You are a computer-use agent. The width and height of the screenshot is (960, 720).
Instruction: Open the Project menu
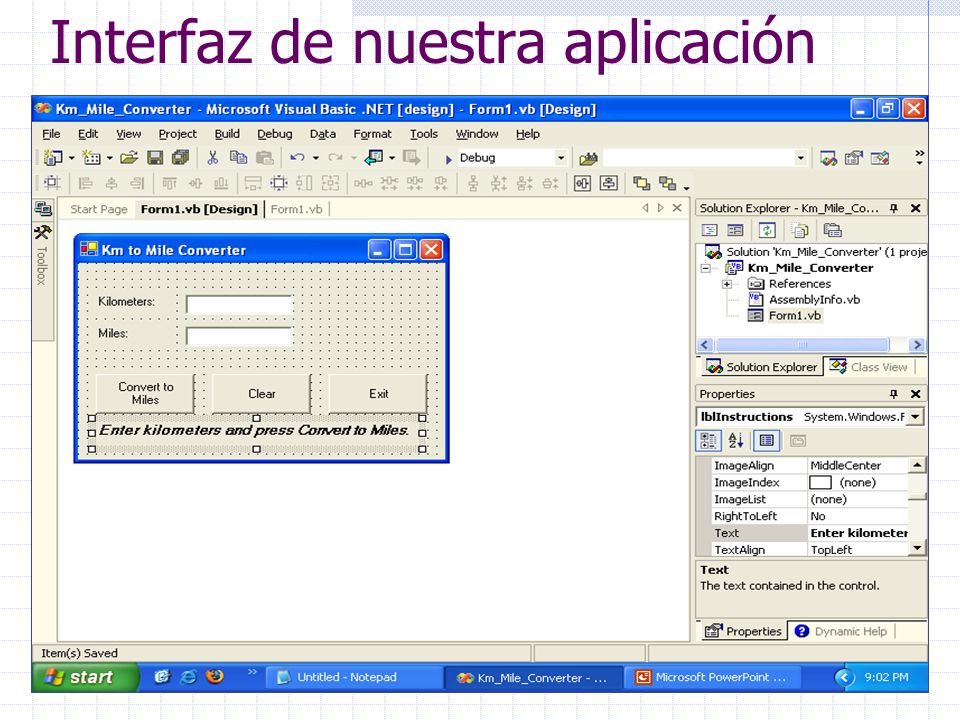click(178, 134)
